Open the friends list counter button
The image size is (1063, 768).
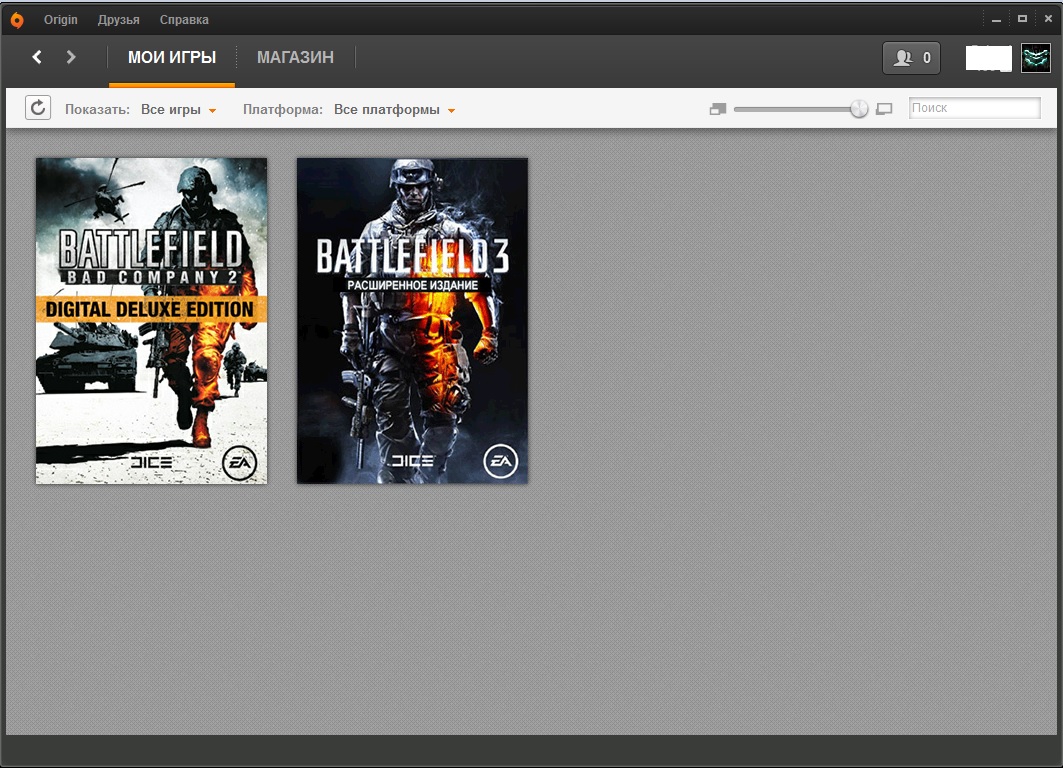pos(911,58)
